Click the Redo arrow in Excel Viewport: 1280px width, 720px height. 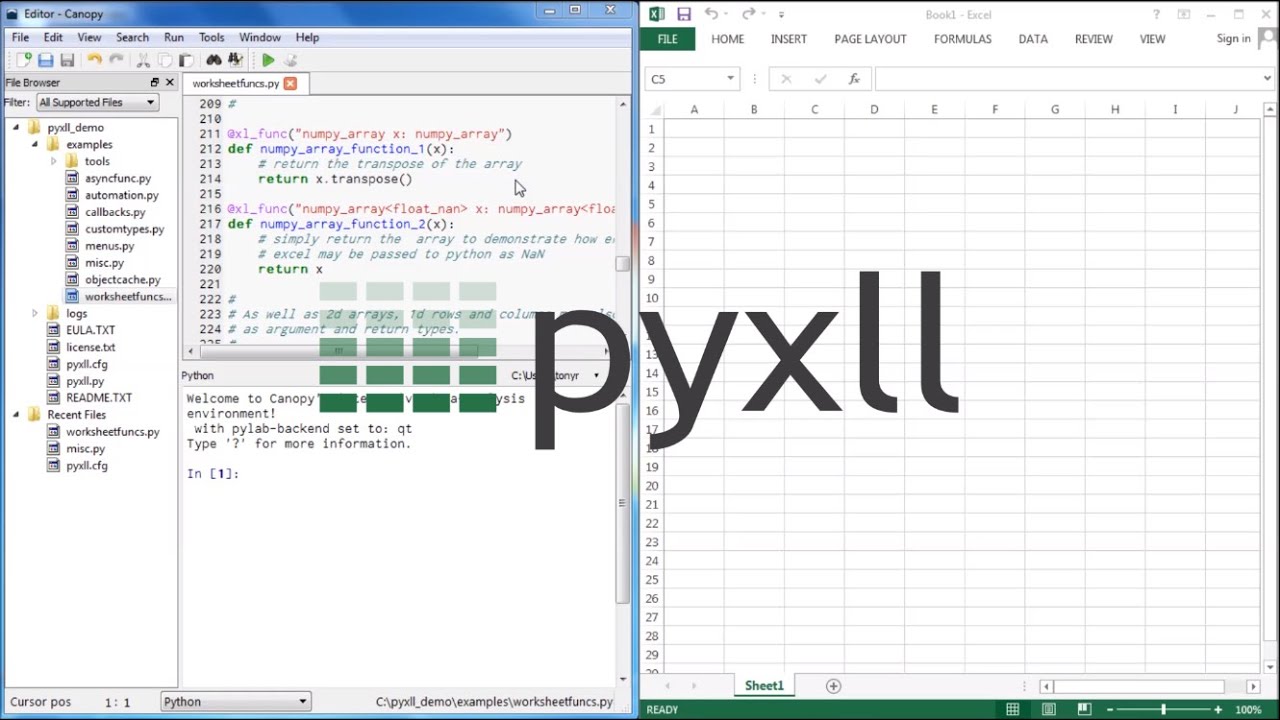[x=748, y=14]
